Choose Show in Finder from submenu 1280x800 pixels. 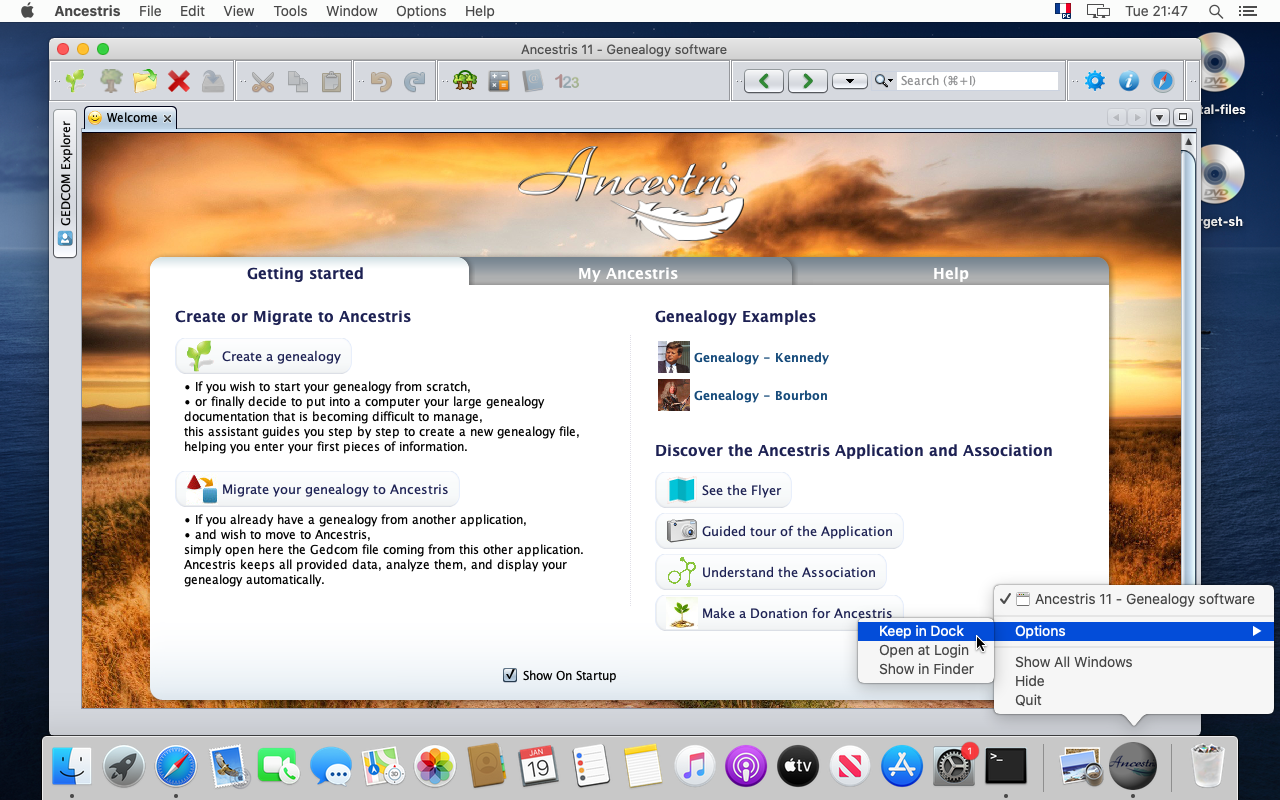click(x=926, y=669)
